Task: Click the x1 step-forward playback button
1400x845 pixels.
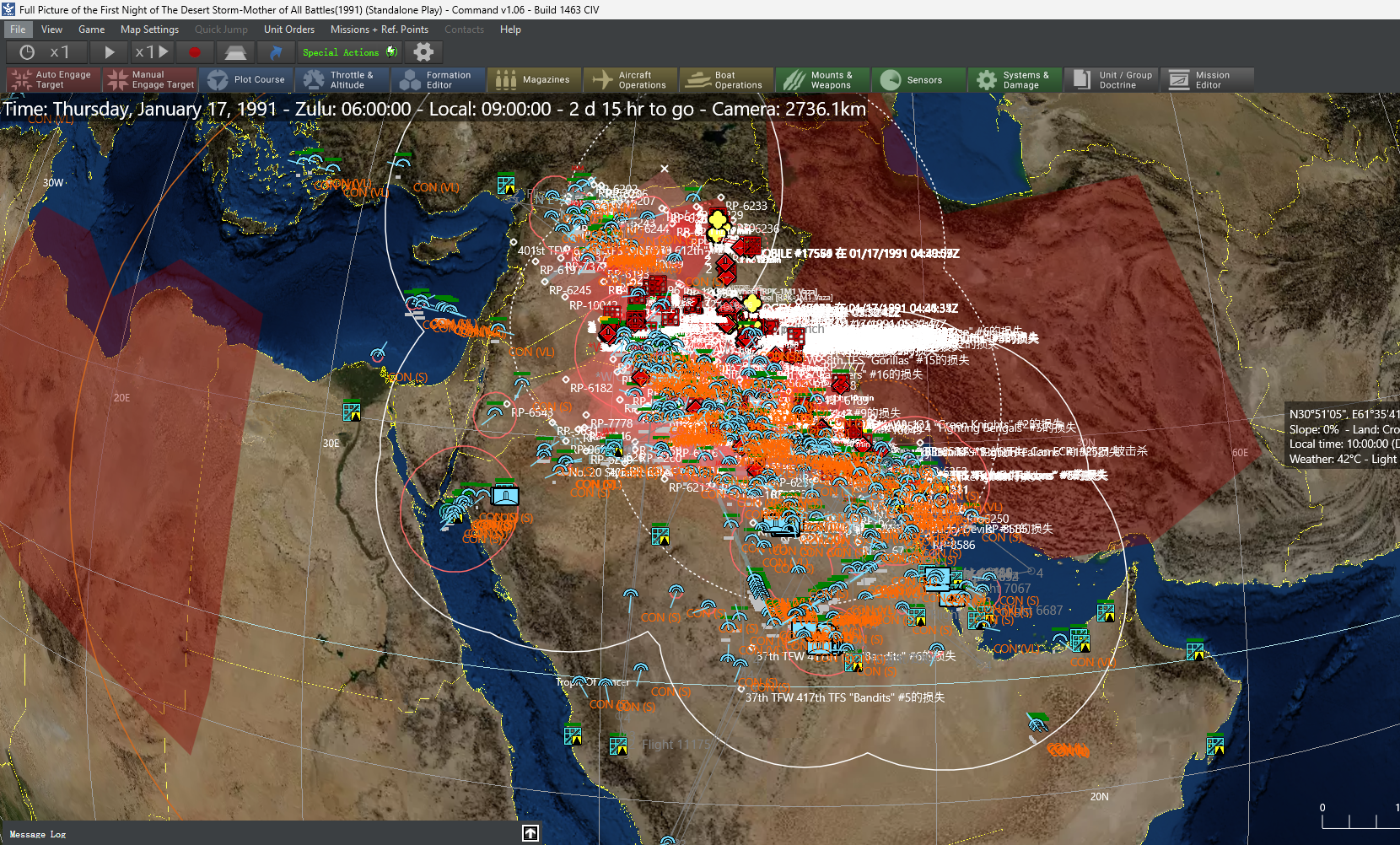Action: coord(153,52)
